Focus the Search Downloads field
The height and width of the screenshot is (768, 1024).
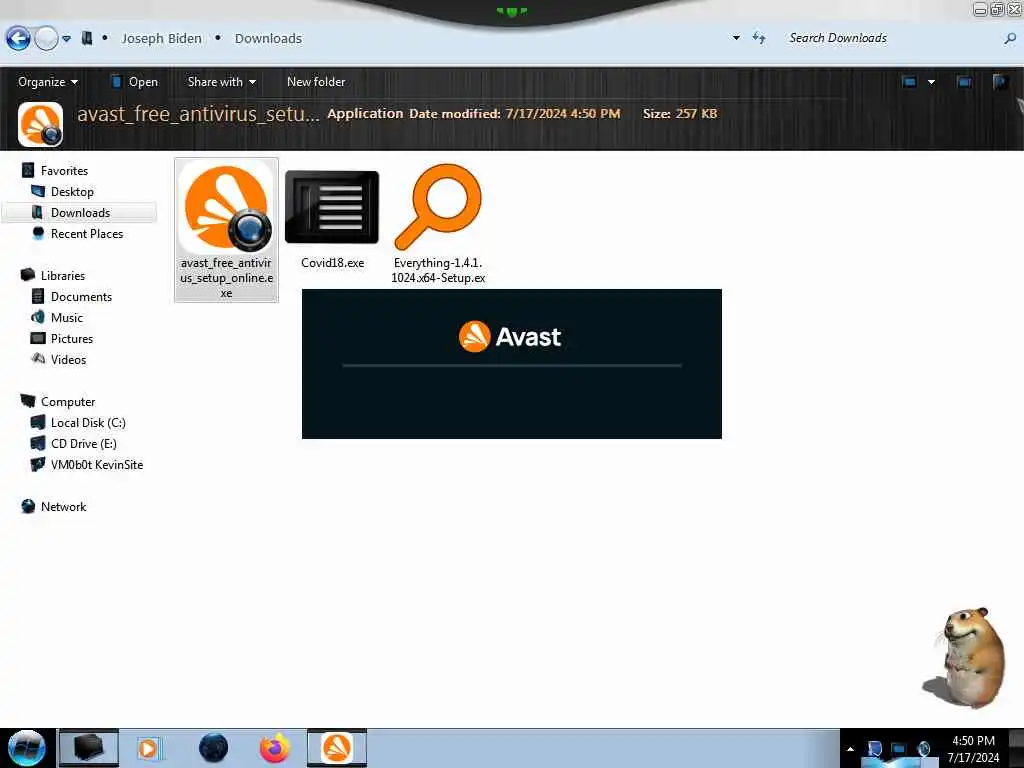[x=891, y=38]
